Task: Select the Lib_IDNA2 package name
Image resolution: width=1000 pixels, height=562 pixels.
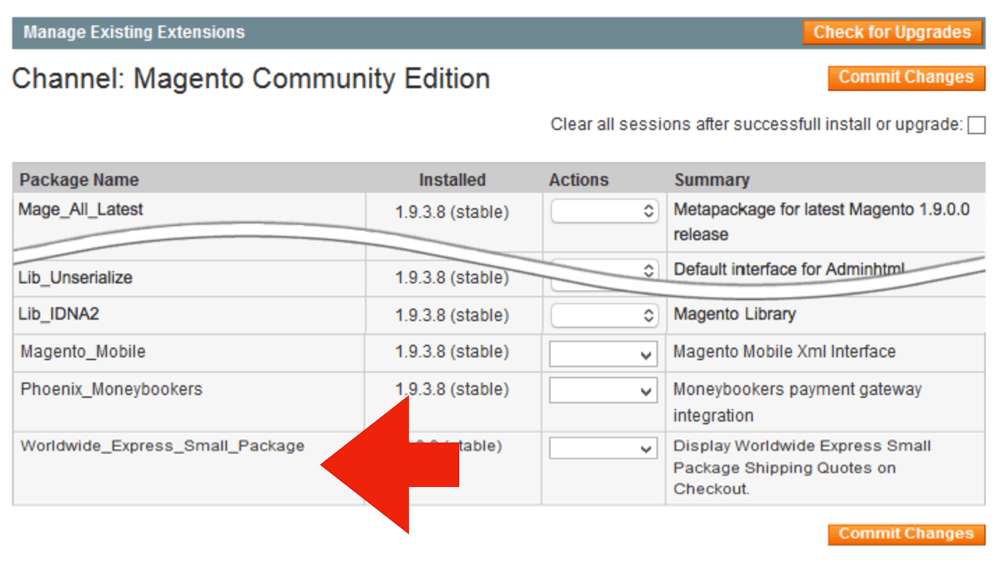Action: [59, 314]
